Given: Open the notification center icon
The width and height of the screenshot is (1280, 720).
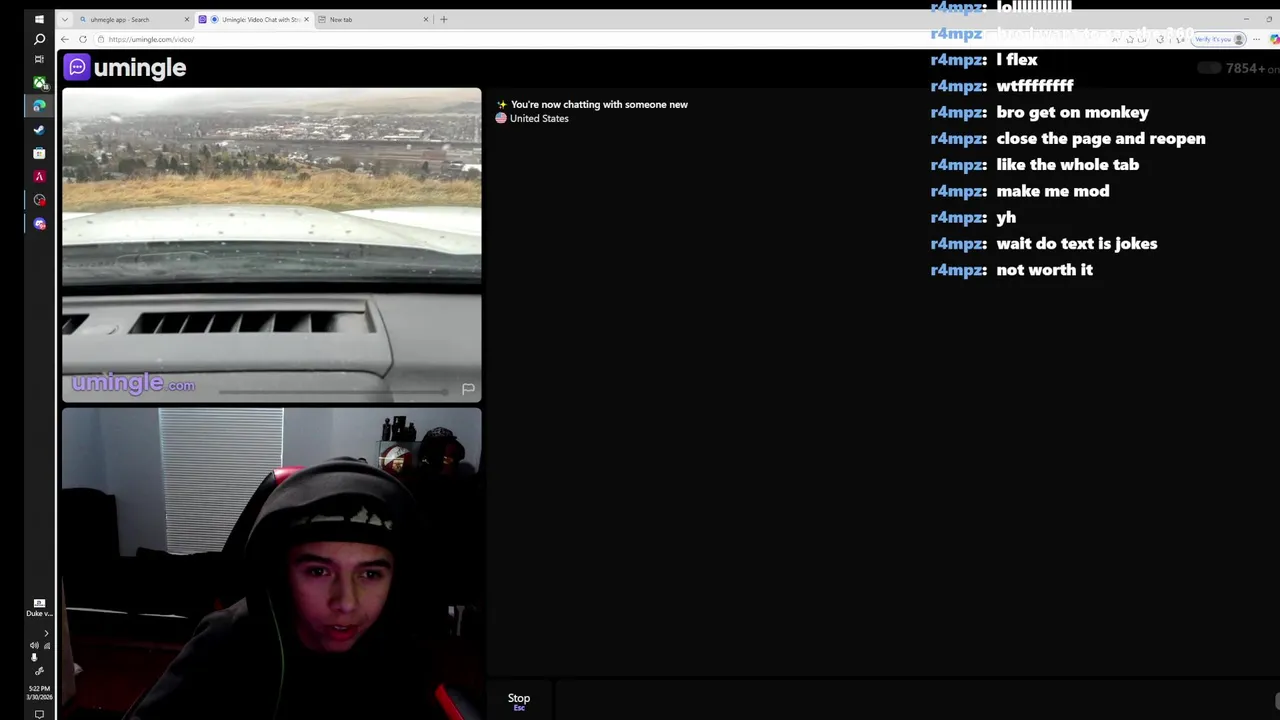Looking at the screenshot, I should point(39,714).
